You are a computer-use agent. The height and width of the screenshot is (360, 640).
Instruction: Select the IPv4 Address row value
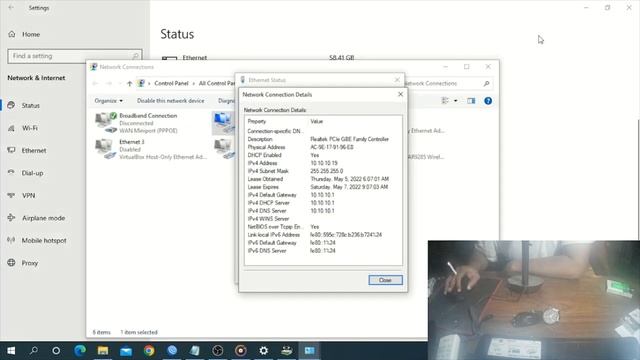(x=324, y=163)
